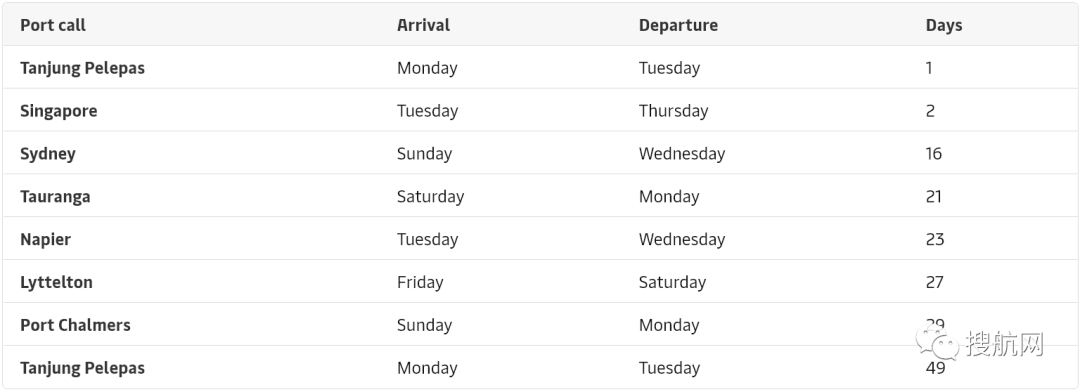Select the Lyttelton port name
The image size is (1080, 392).
coord(56,282)
